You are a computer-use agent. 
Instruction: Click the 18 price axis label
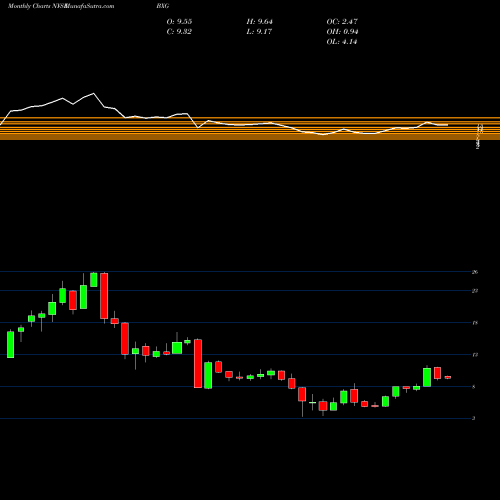(475, 323)
